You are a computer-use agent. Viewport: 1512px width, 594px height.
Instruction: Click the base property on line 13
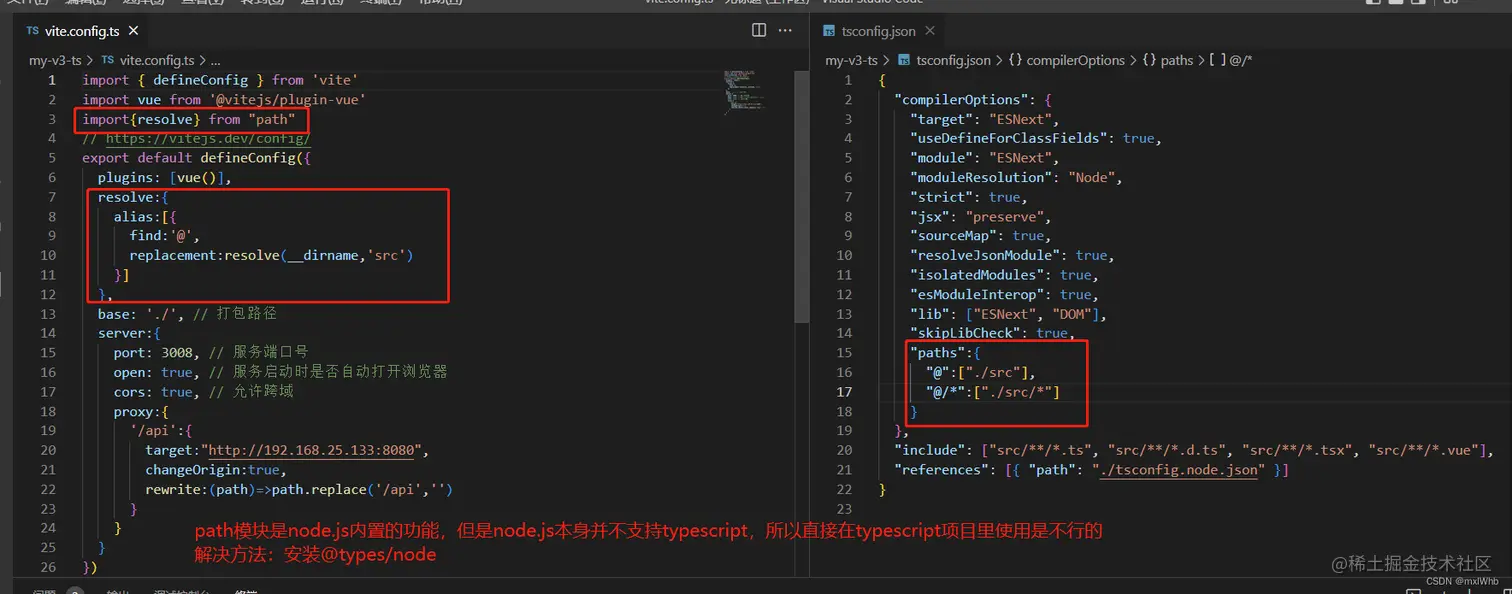(x=114, y=314)
